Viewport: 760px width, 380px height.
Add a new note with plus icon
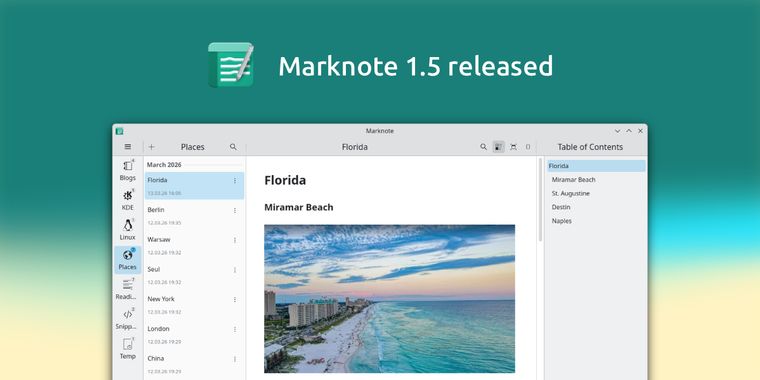click(151, 147)
